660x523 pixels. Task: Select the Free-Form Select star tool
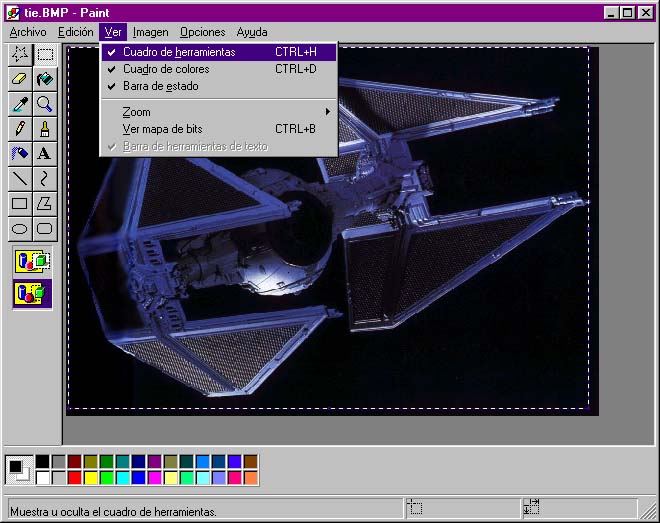20,54
